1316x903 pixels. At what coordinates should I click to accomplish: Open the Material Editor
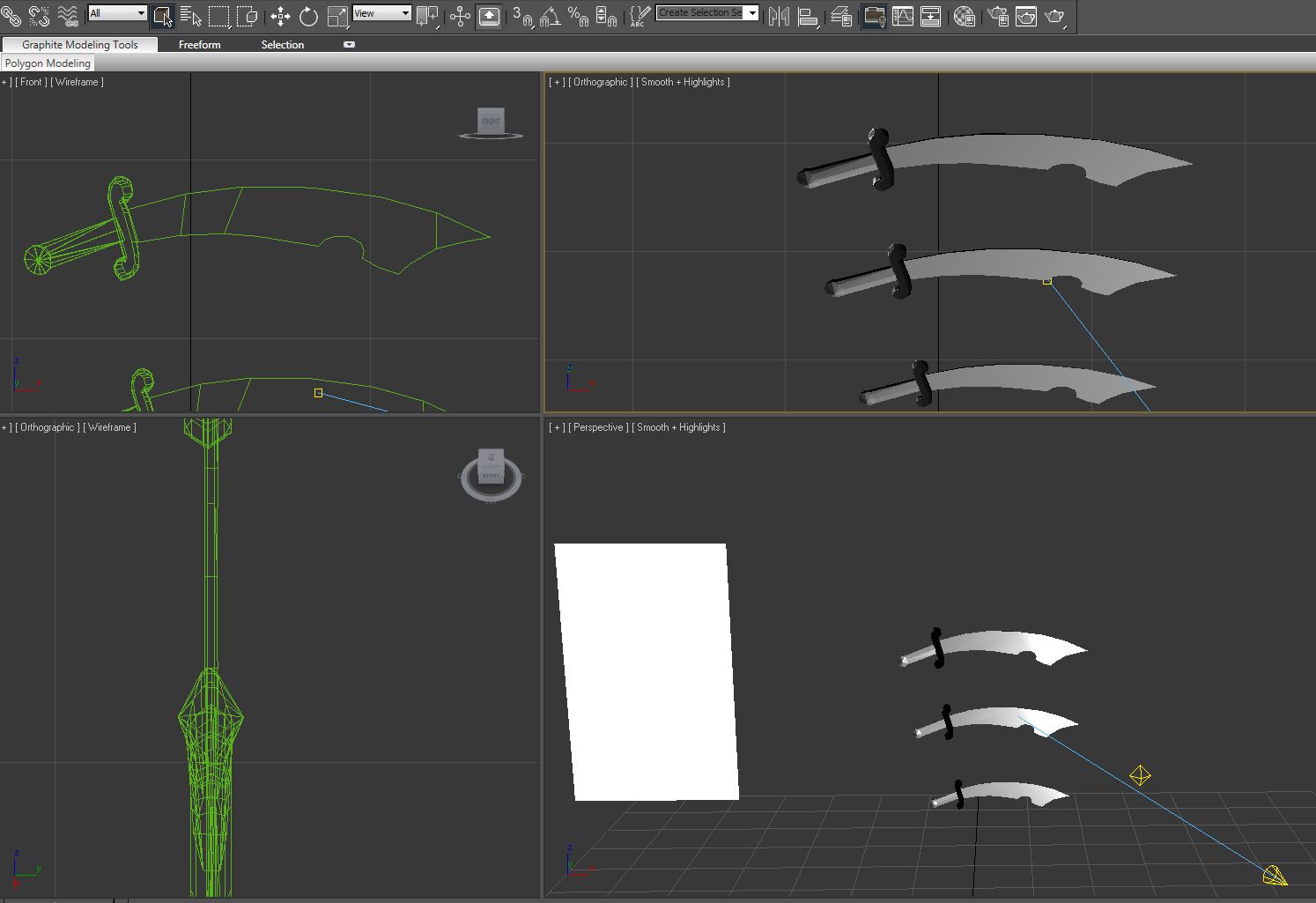pyautogui.click(x=965, y=16)
